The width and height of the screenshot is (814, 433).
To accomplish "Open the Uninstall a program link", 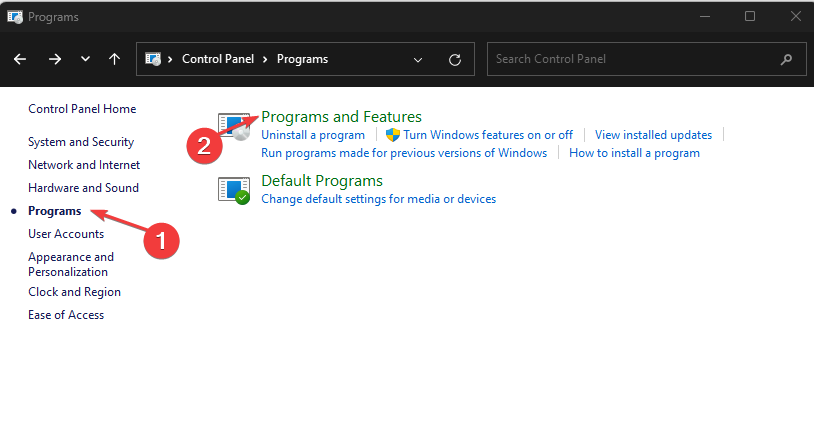I will click(313, 135).
